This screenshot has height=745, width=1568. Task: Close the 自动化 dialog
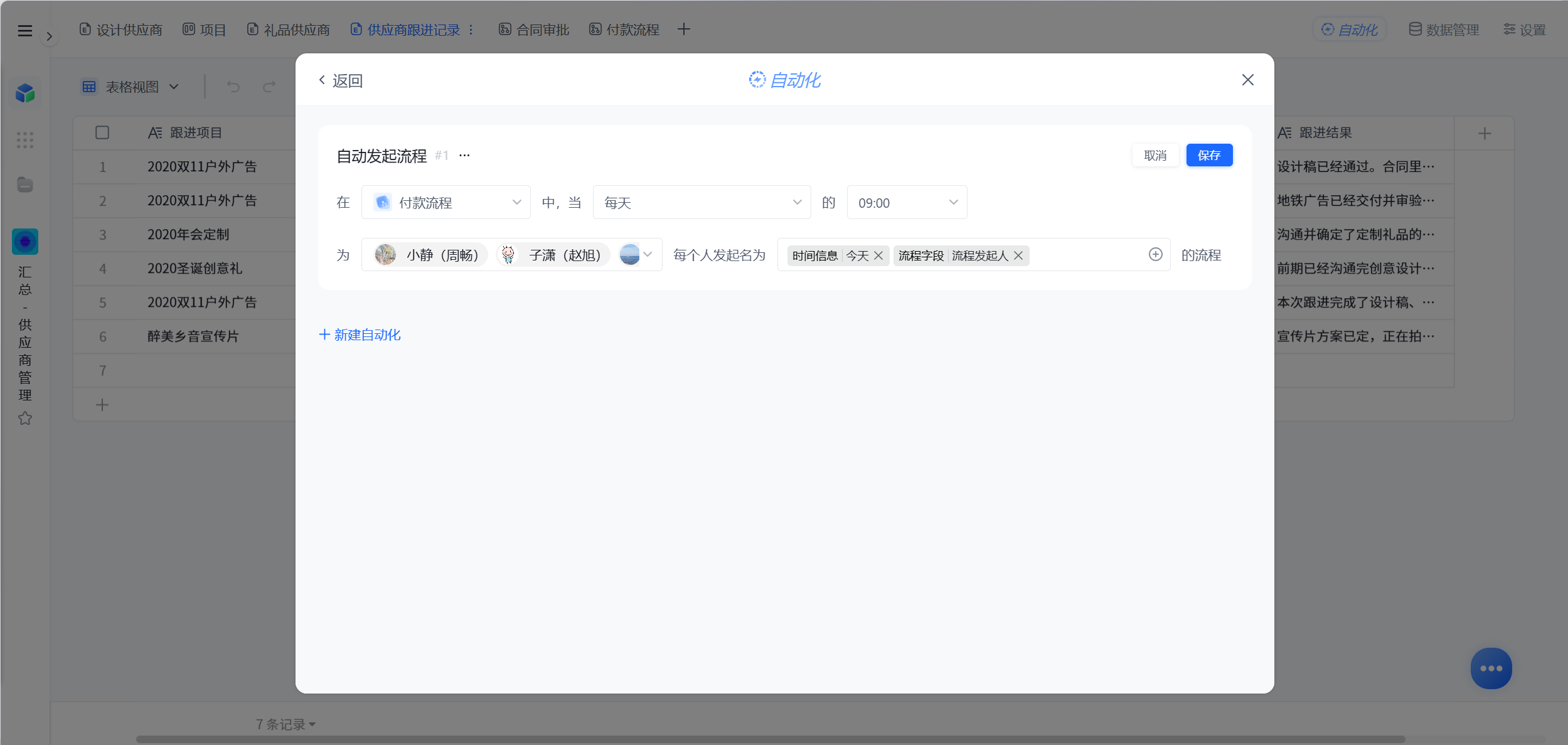(x=1248, y=80)
